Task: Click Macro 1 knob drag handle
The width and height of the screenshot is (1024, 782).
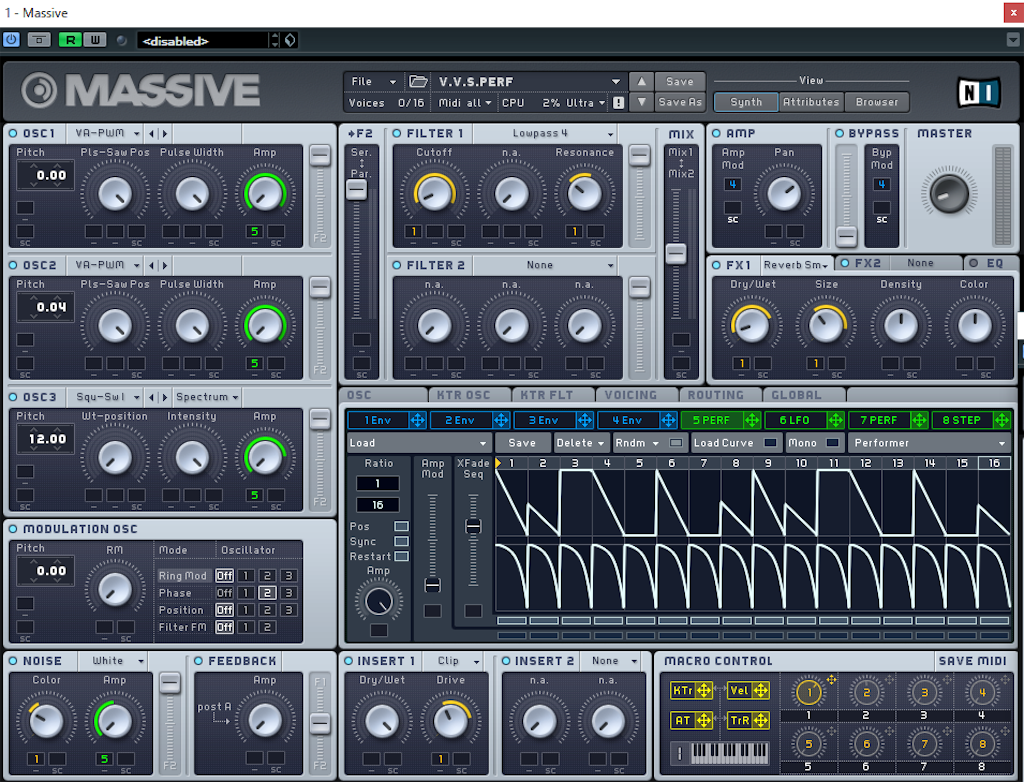Action: coord(831,679)
